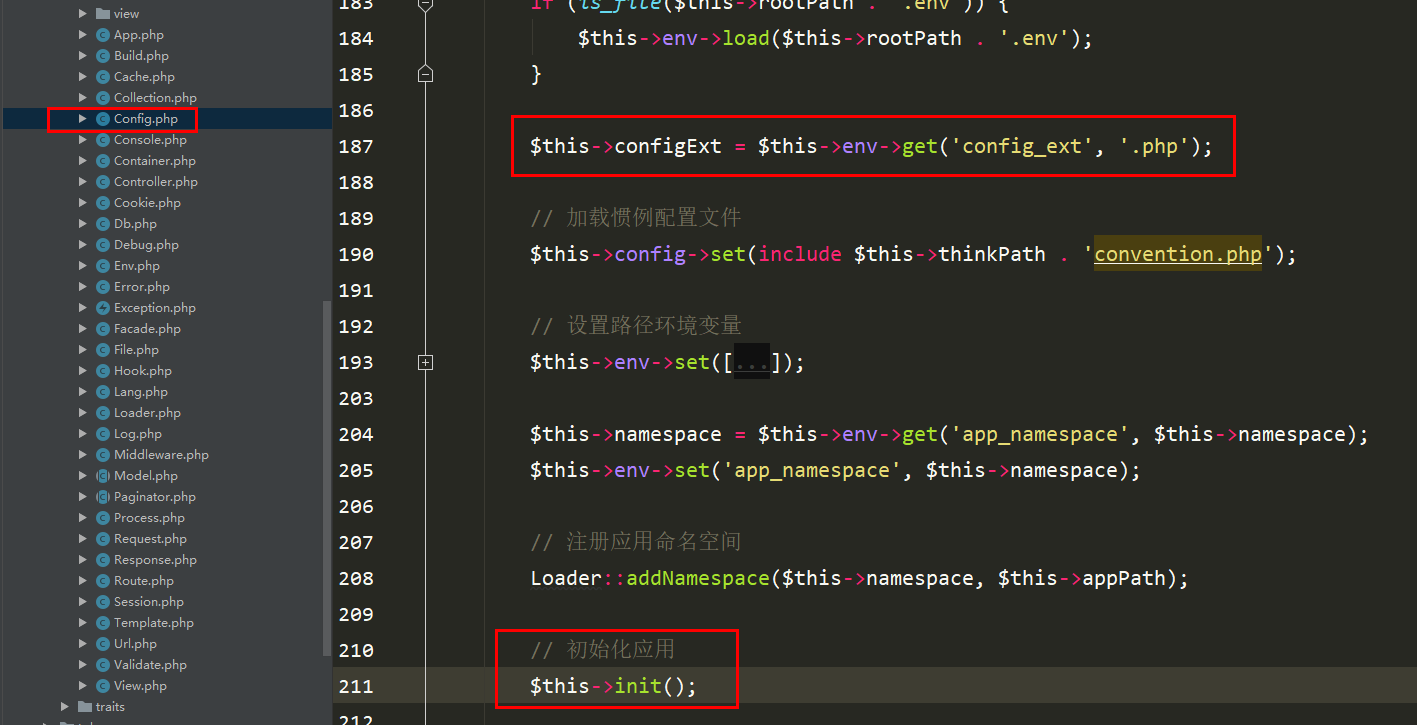This screenshot has height=725, width=1417.
Task: Click the folder icon of the traits directory
Action: (85, 707)
